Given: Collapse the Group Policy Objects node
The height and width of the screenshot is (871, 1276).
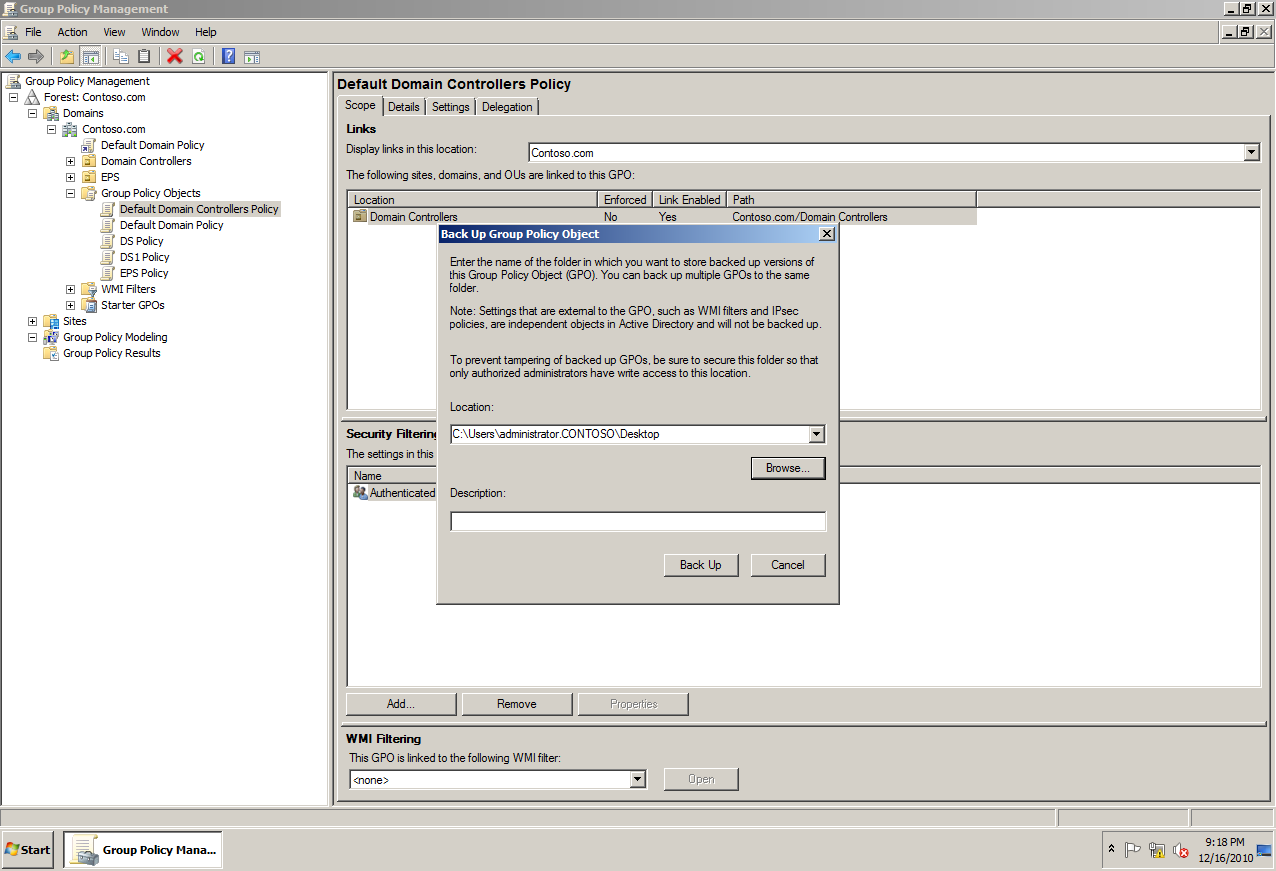Looking at the screenshot, I should (x=69, y=193).
